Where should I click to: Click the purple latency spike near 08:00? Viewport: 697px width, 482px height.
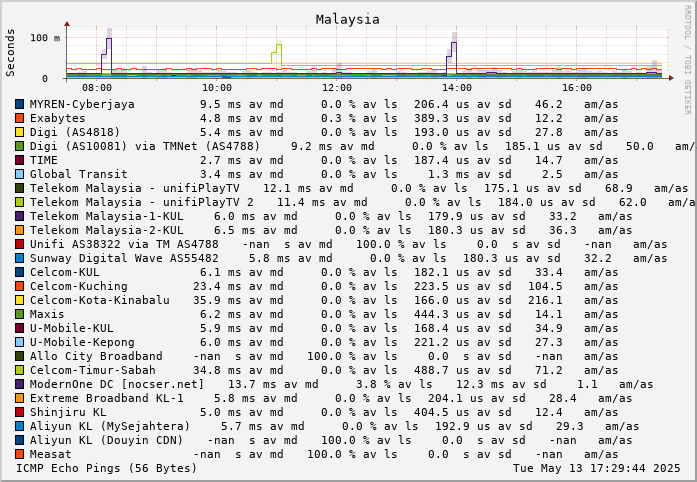[x=107, y=53]
